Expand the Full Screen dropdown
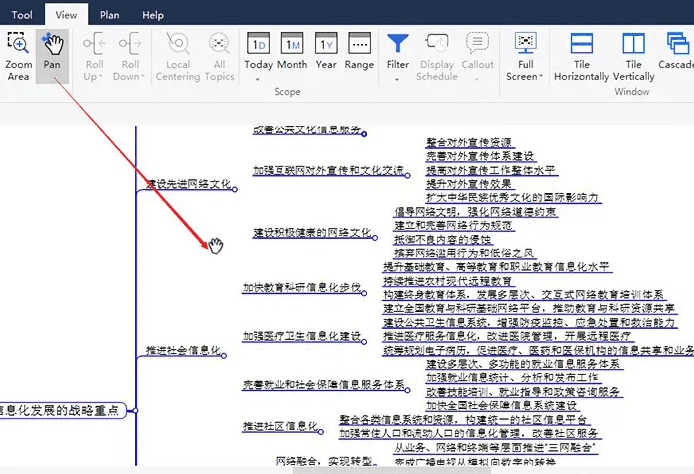Screen dimensions: 694x474 pos(525,77)
